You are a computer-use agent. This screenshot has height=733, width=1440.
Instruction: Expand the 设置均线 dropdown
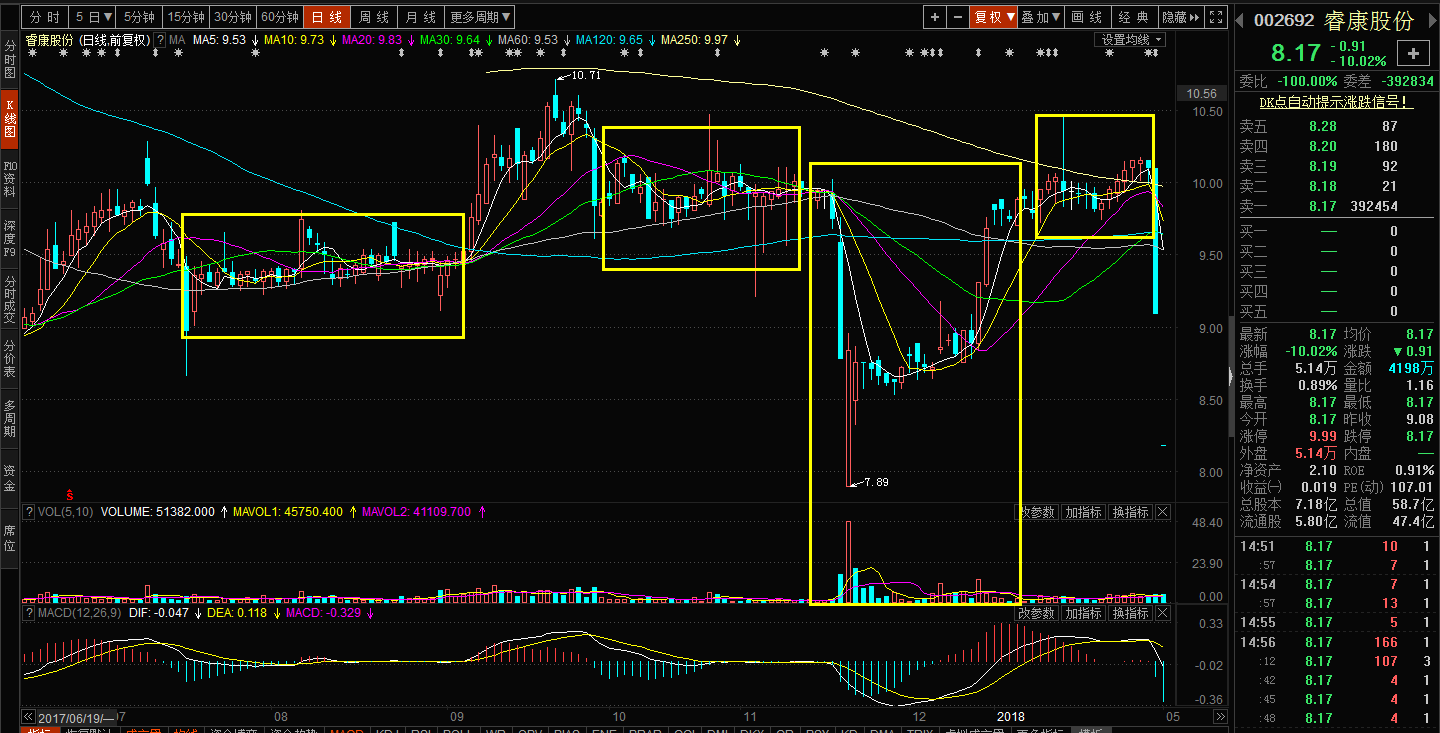[1131, 40]
